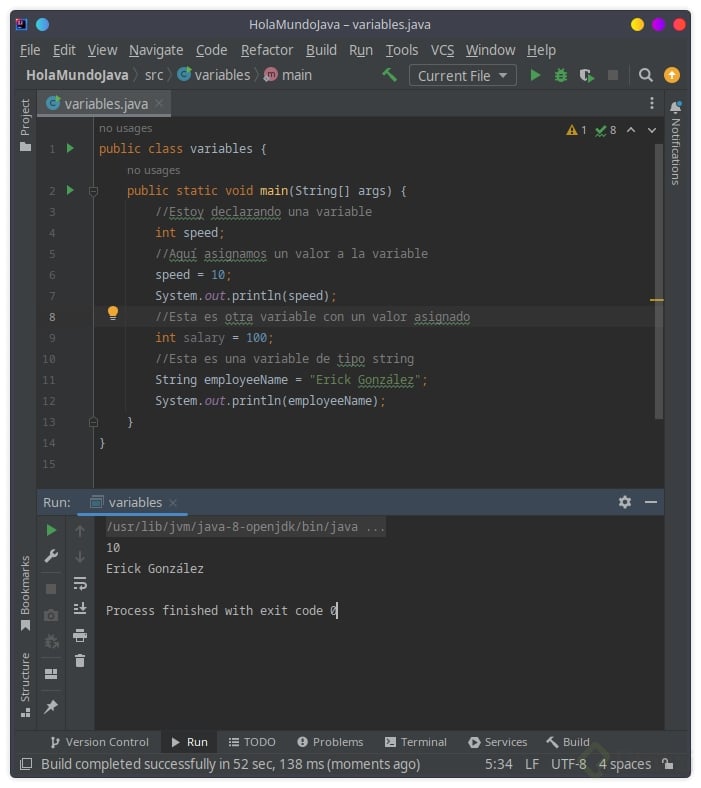Image resolution: width=701 pixels, height=788 pixels.
Task: Click camera thread dump icon
Action: click(51, 615)
